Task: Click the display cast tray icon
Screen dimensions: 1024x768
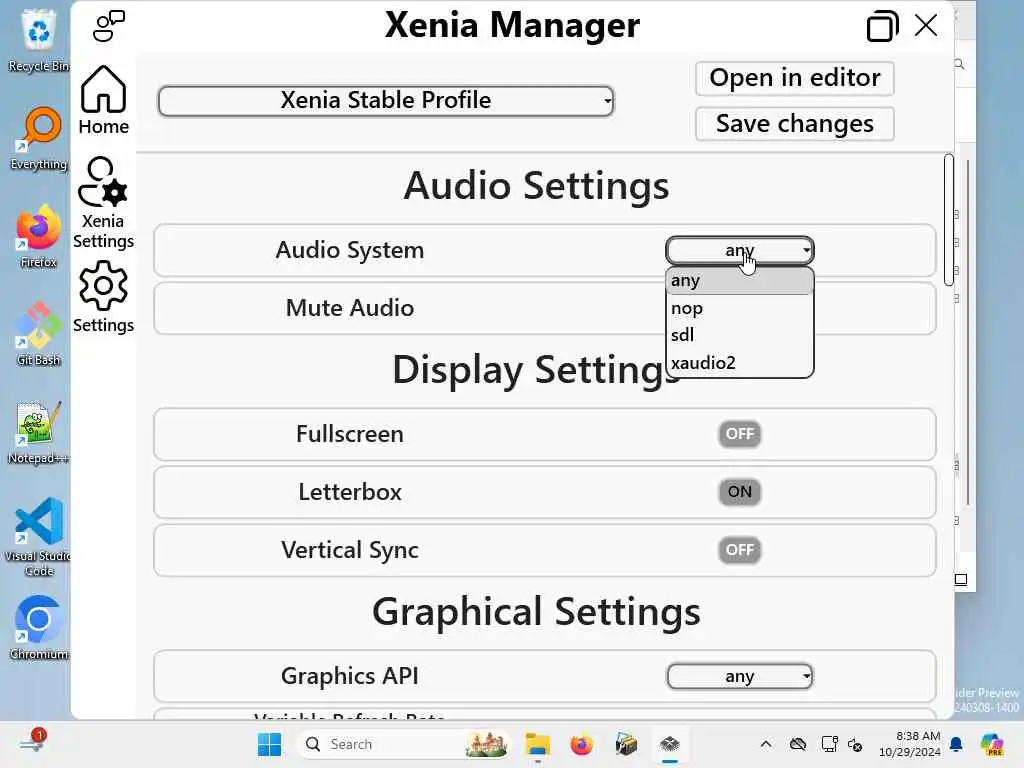Action: tap(829, 744)
